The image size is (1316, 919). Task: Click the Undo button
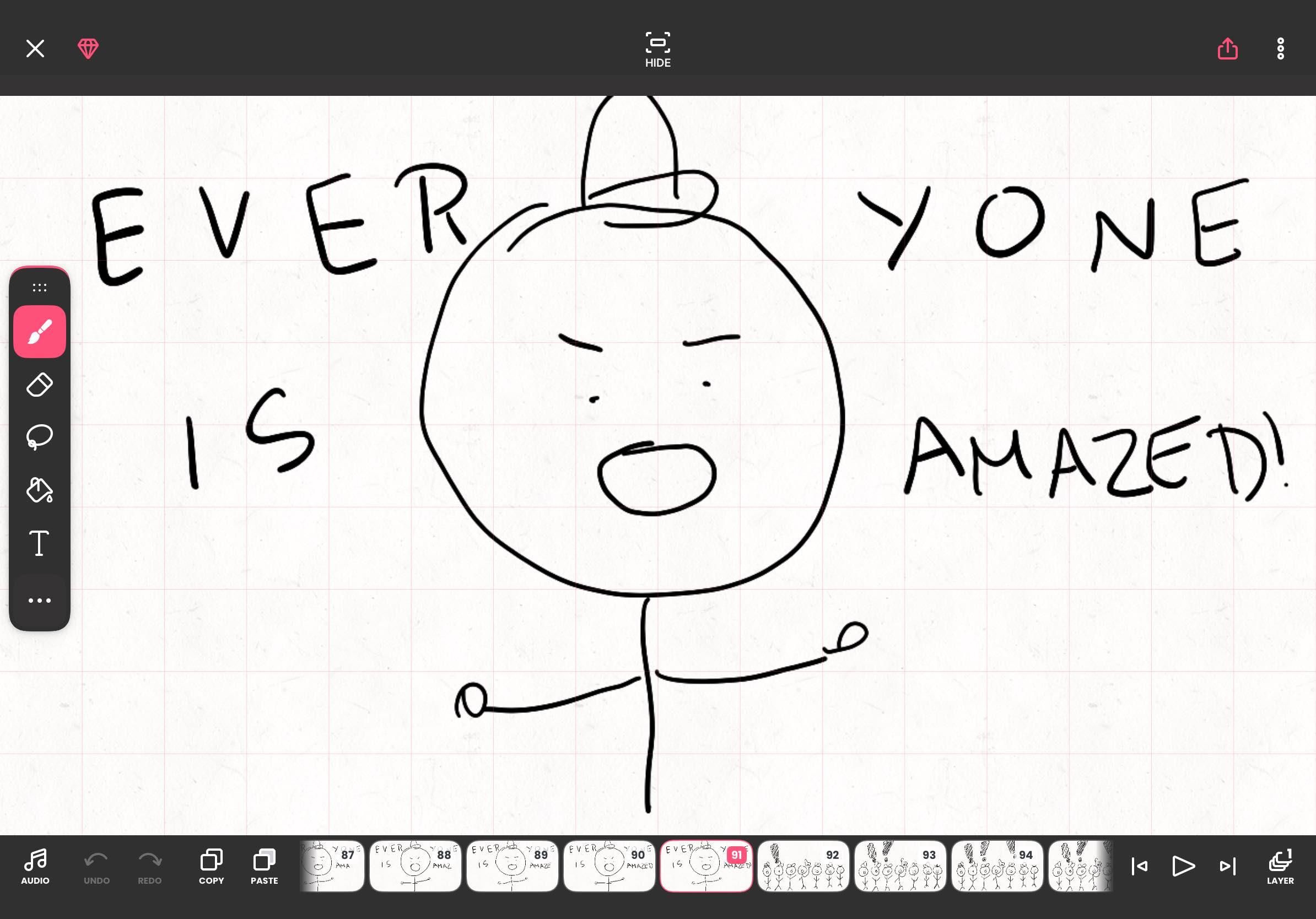(96, 867)
